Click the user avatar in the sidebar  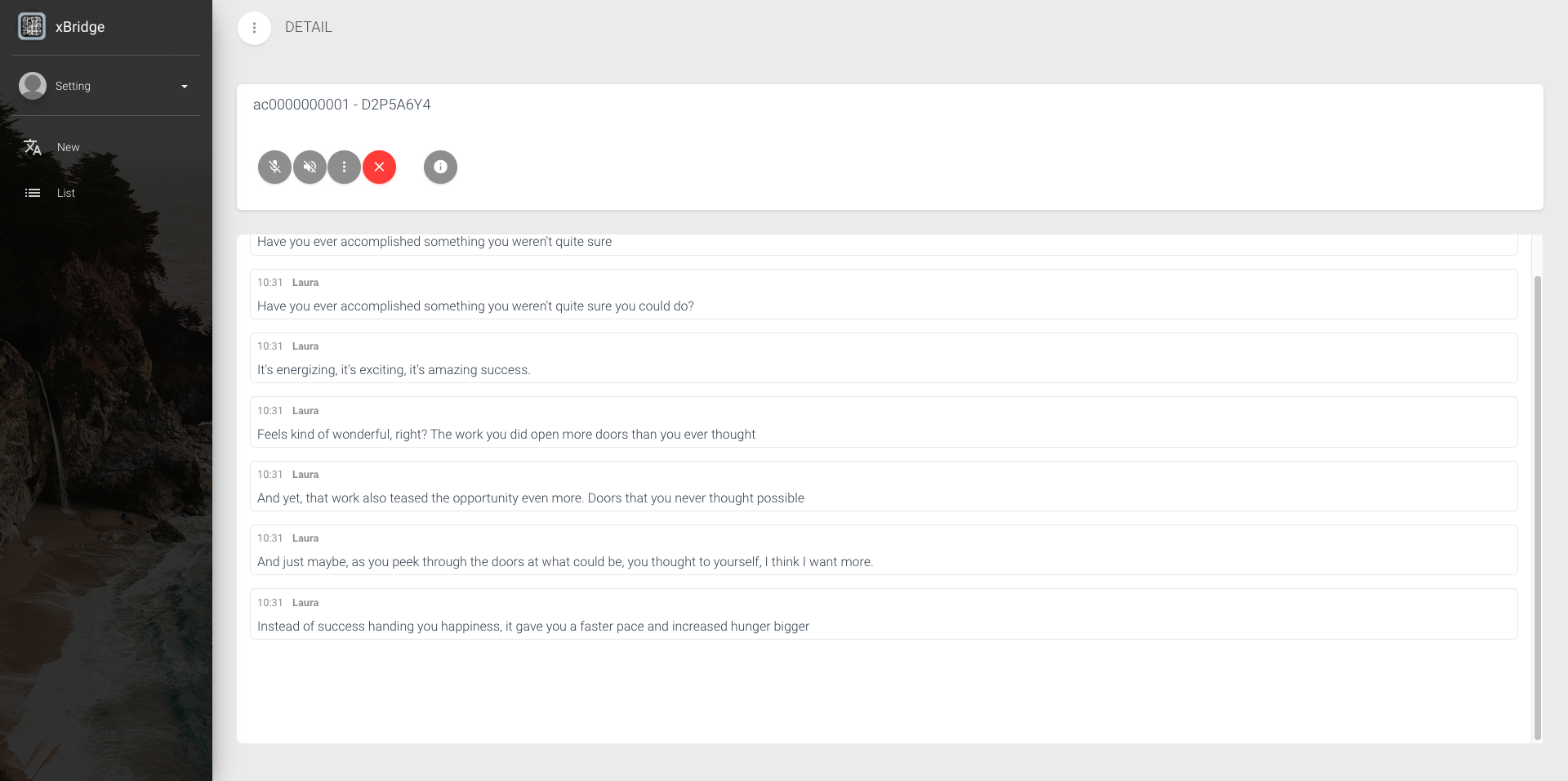[33, 86]
